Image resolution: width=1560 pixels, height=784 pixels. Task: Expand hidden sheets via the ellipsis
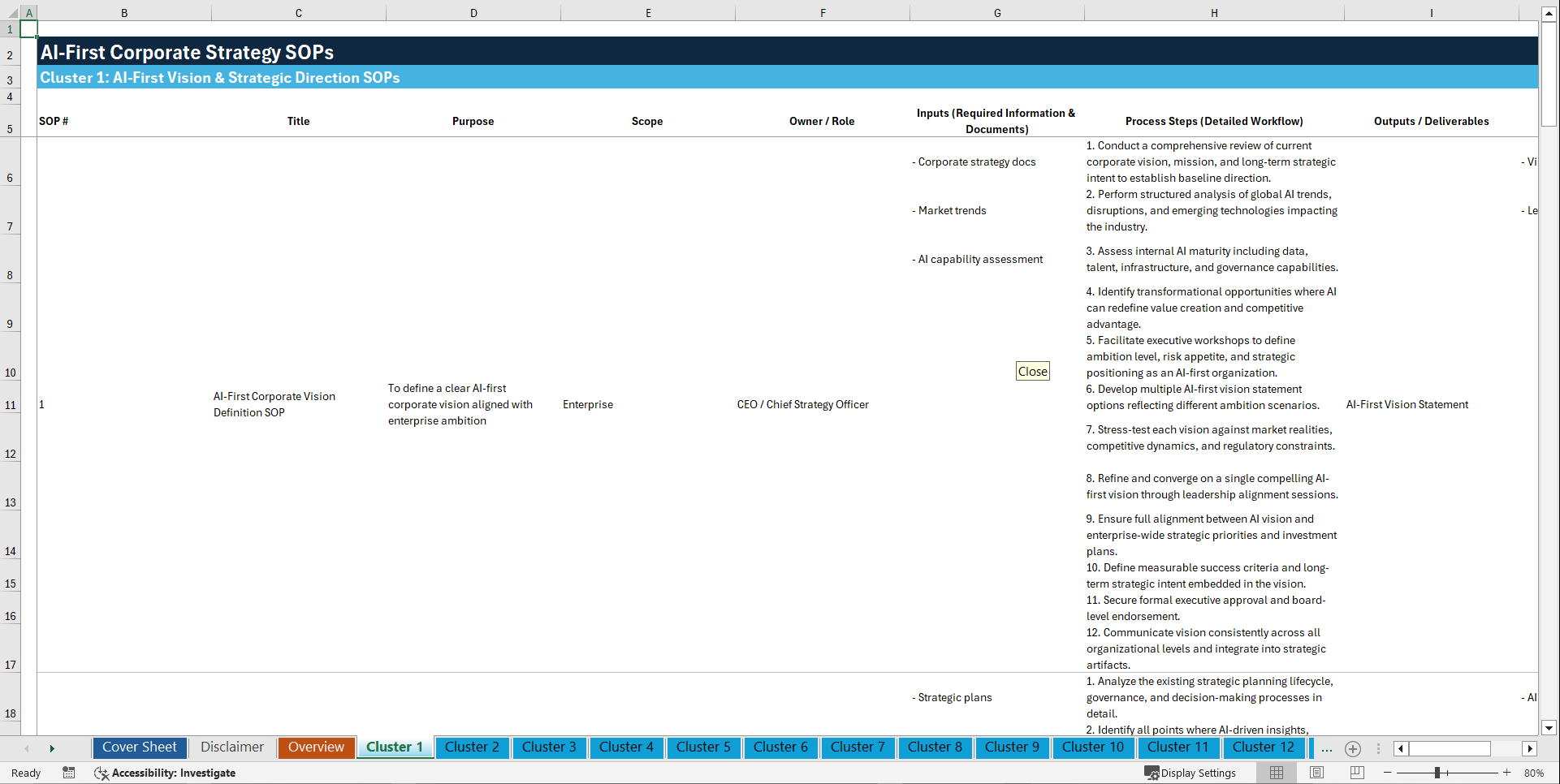(1327, 748)
